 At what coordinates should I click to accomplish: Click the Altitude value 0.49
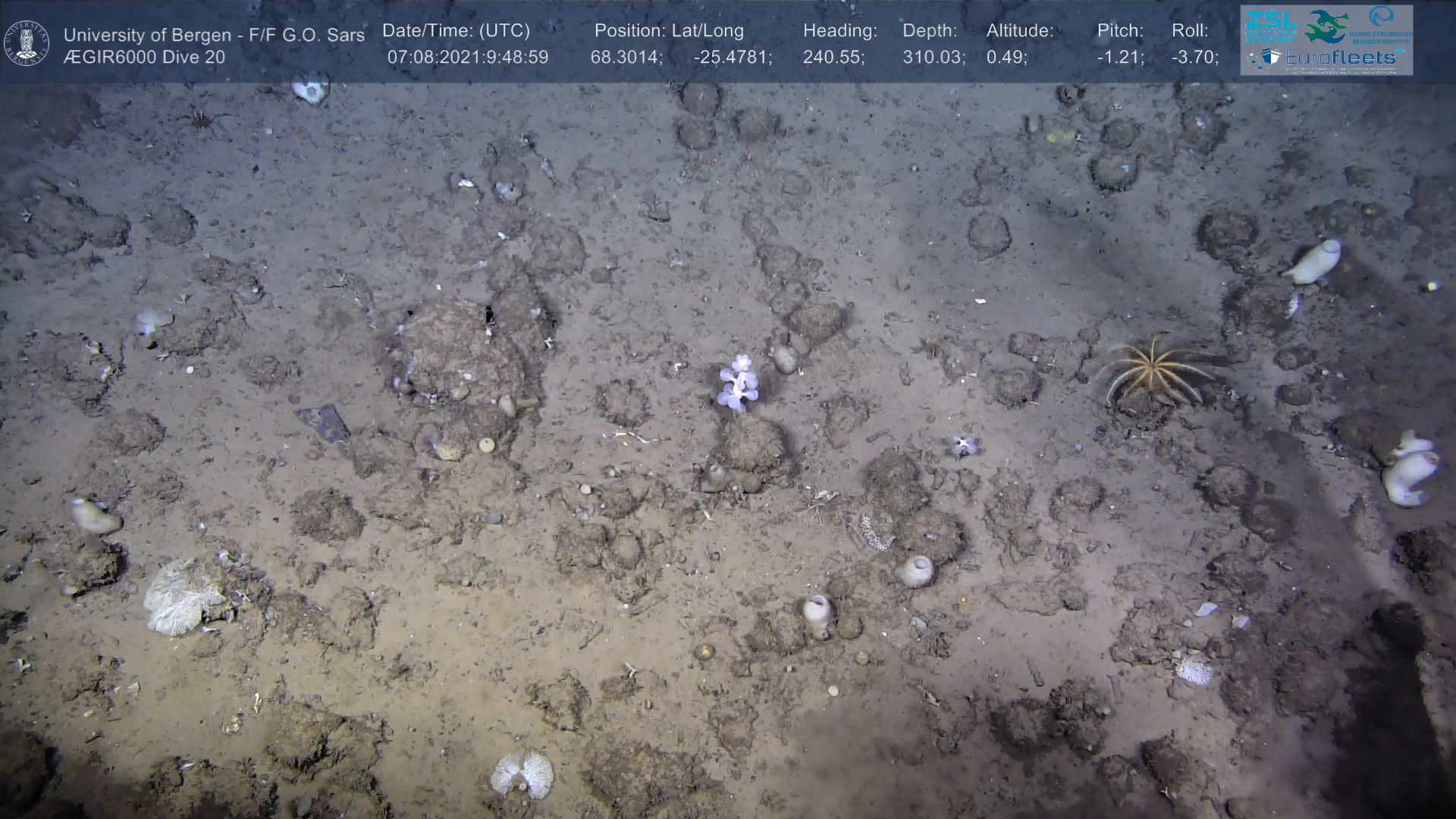click(x=1006, y=58)
